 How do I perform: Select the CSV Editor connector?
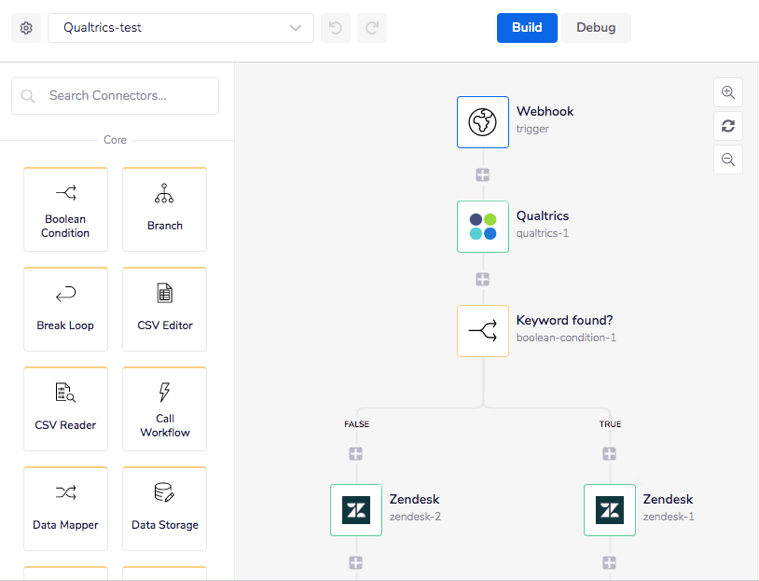point(165,309)
